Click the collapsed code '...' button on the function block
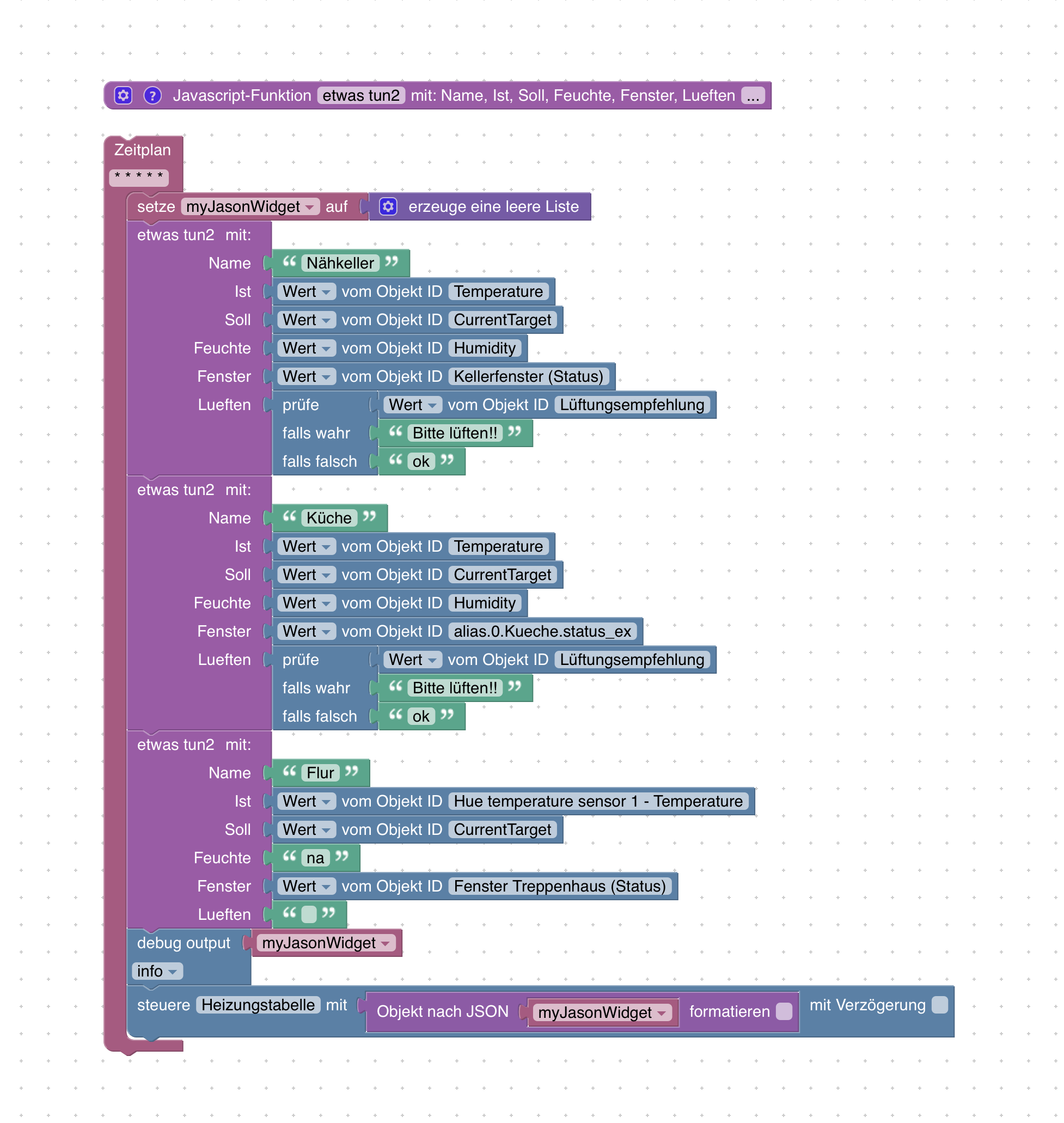The image size is (1064, 1123). (x=753, y=95)
